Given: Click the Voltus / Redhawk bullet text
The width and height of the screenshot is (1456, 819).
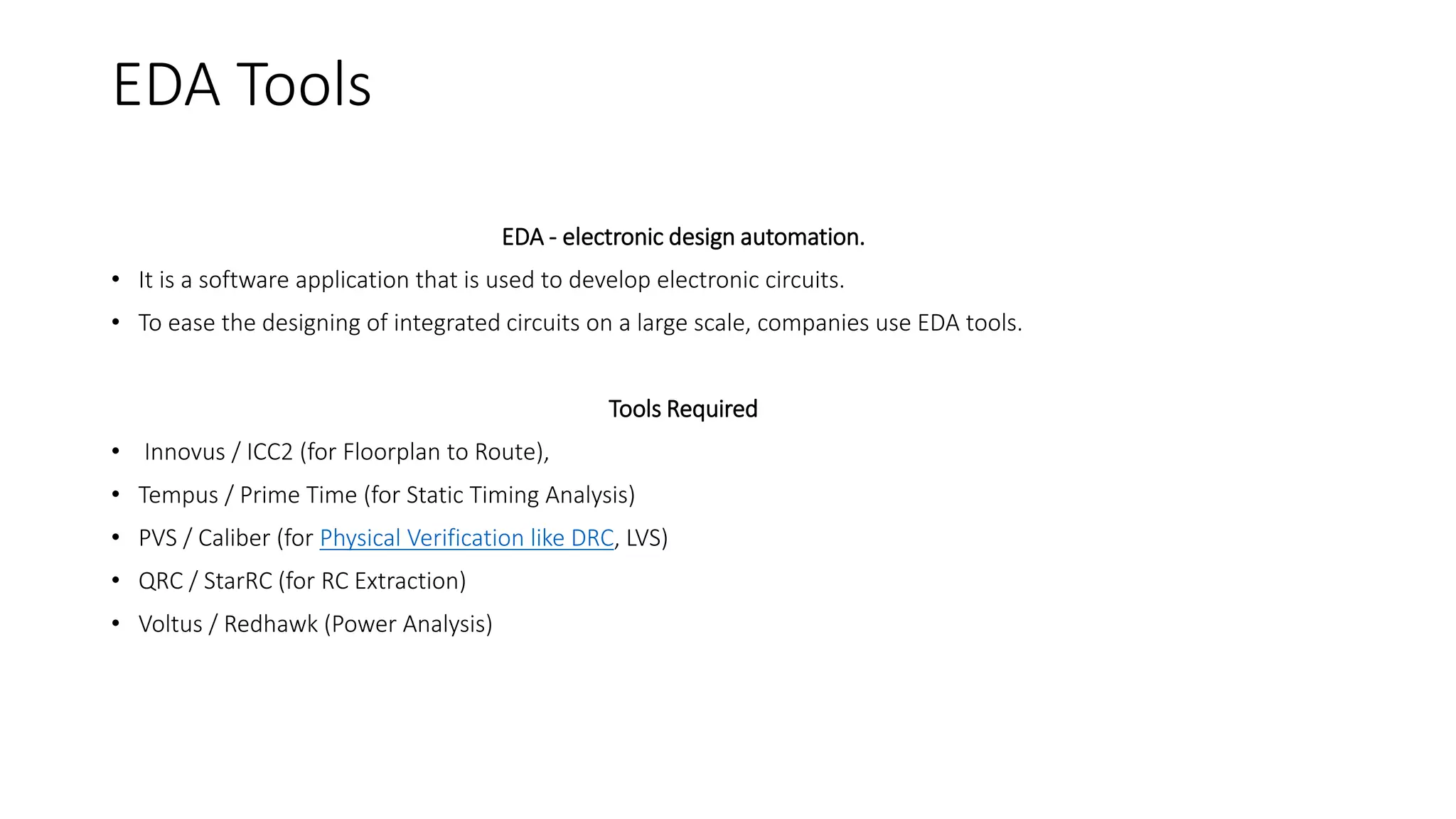Looking at the screenshot, I should 316,624.
